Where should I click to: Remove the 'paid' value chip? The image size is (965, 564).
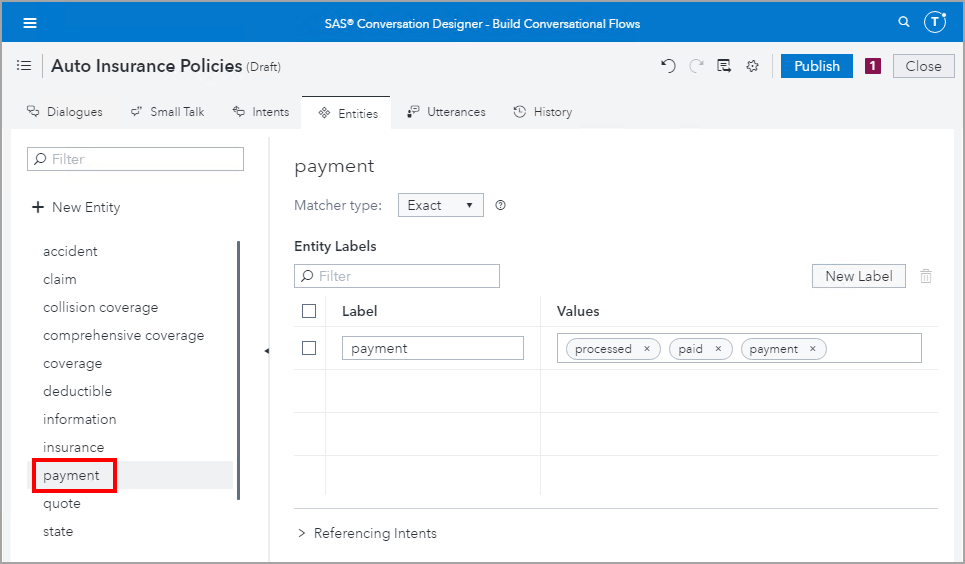[x=718, y=348]
